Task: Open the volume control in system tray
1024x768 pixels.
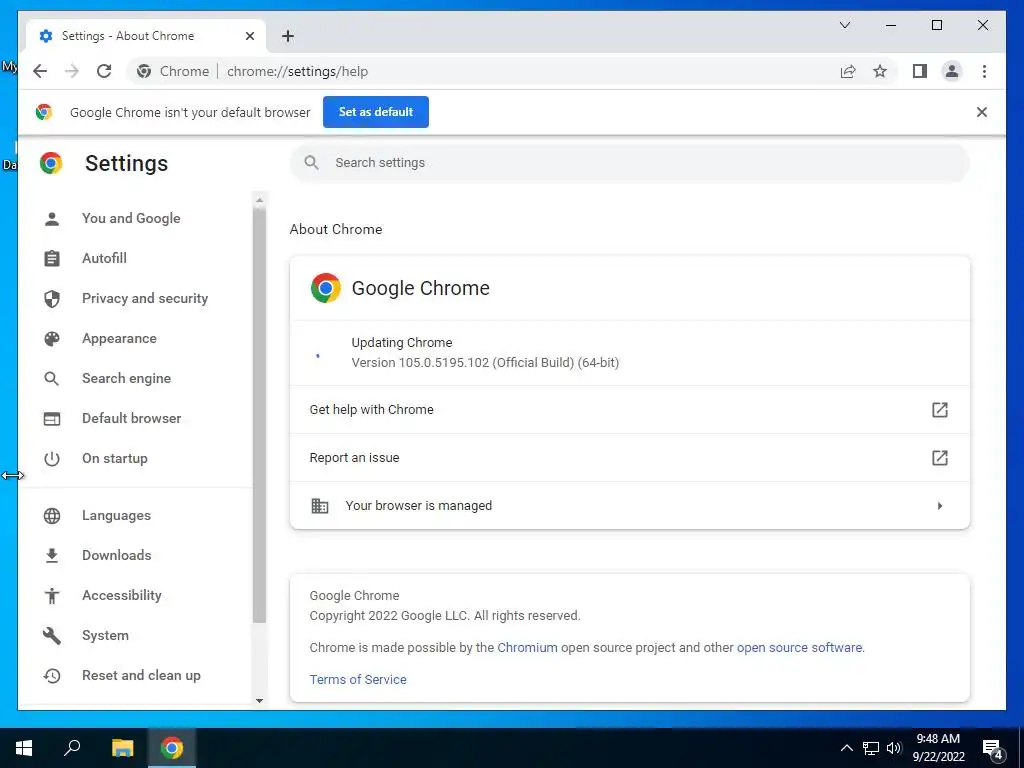Action: coord(894,748)
